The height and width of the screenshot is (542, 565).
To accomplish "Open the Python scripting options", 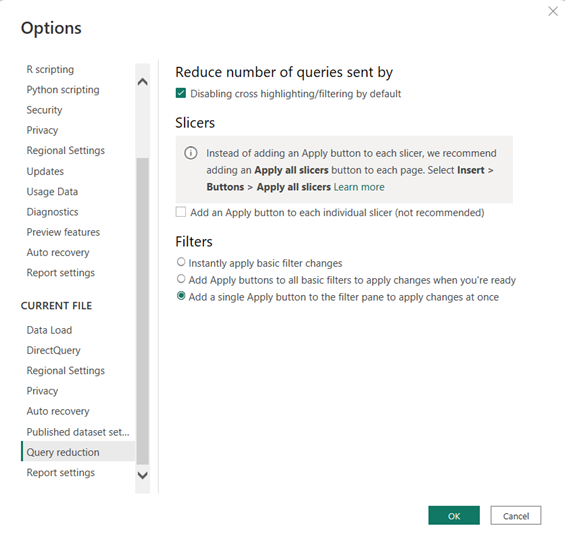I will pyautogui.click(x=63, y=90).
